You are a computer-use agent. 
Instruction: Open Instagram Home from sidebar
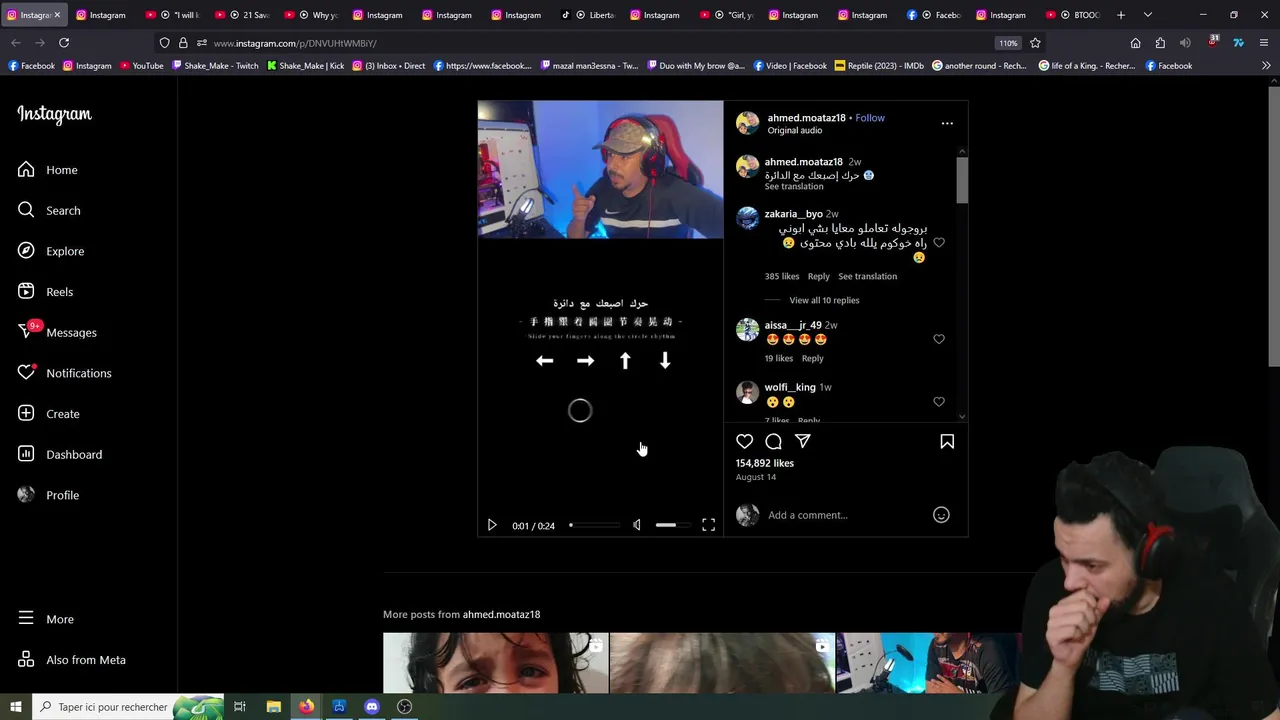pyautogui.click(x=48, y=170)
